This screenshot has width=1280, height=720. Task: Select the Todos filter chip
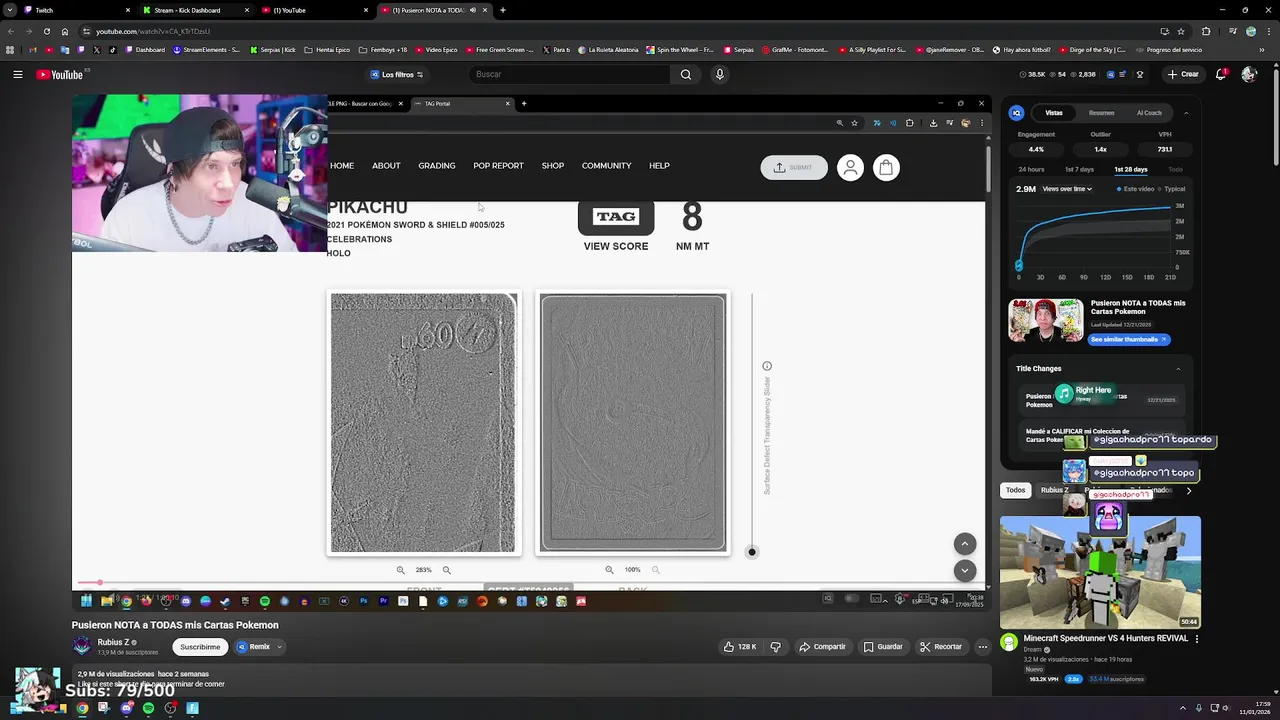(1016, 490)
